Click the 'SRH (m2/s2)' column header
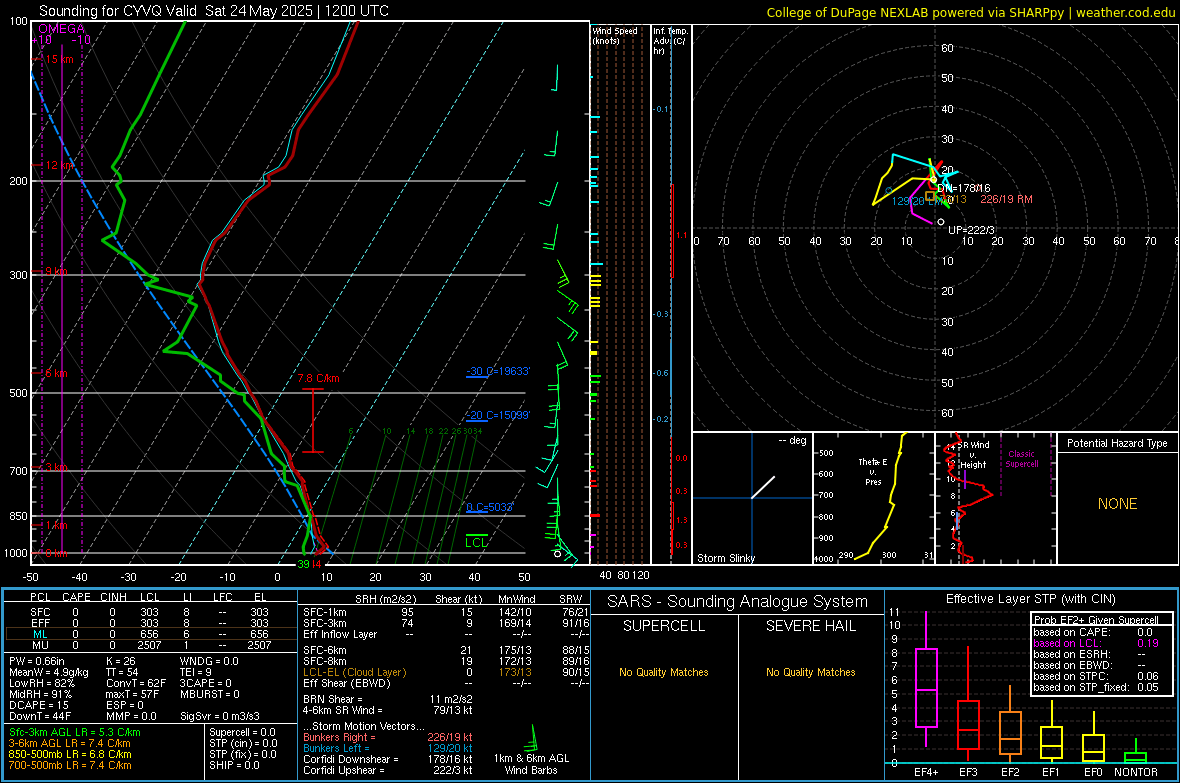Viewport: 1180px width, 783px height. tap(385, 599)
